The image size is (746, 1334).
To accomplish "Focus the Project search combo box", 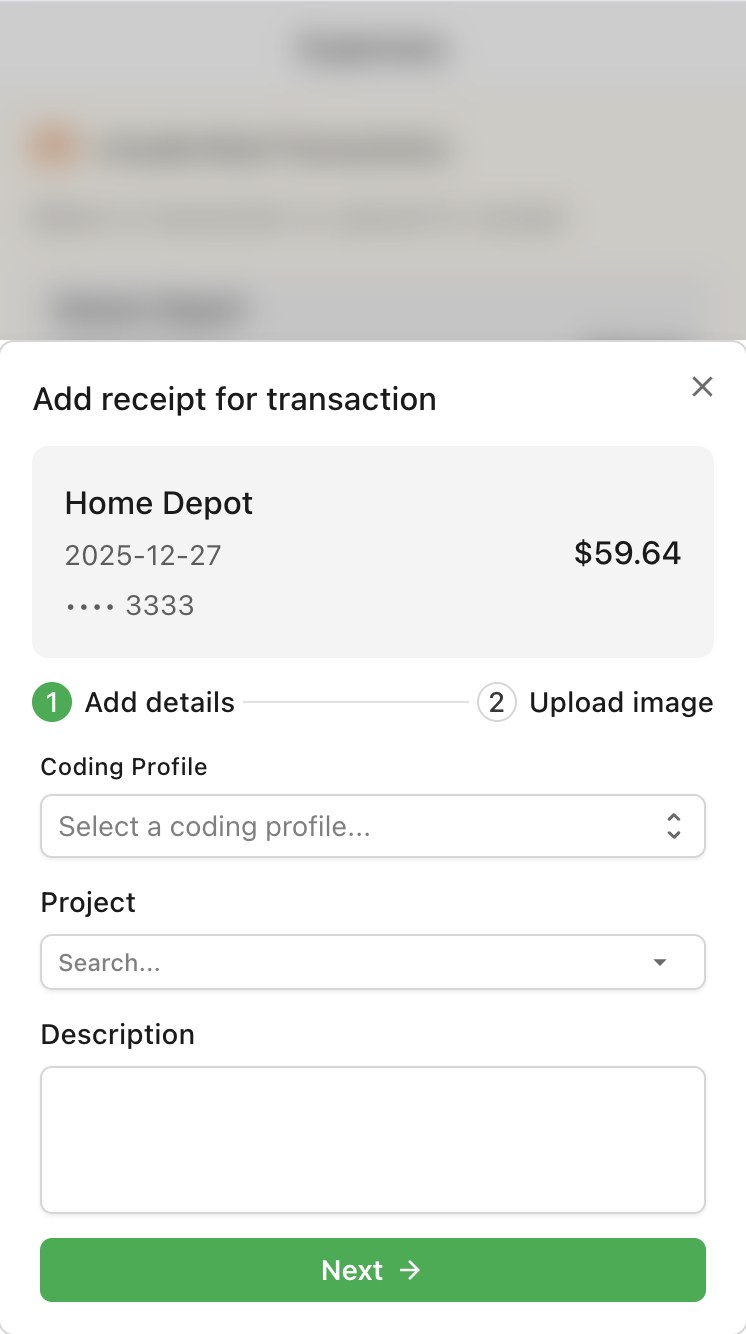I will (x=373, y=962).
